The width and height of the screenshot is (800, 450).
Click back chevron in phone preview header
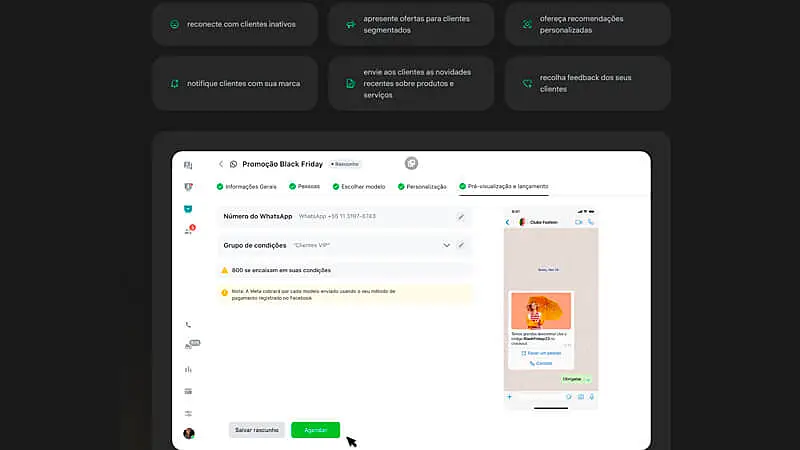508,222
